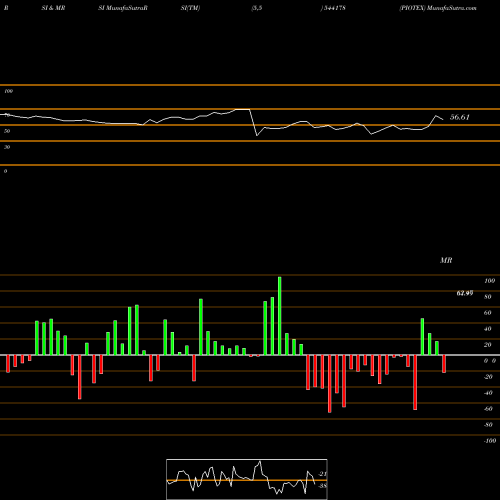Click the 0 label on RSI axis
Screen dimensions: 500x500
click(5, 171)
